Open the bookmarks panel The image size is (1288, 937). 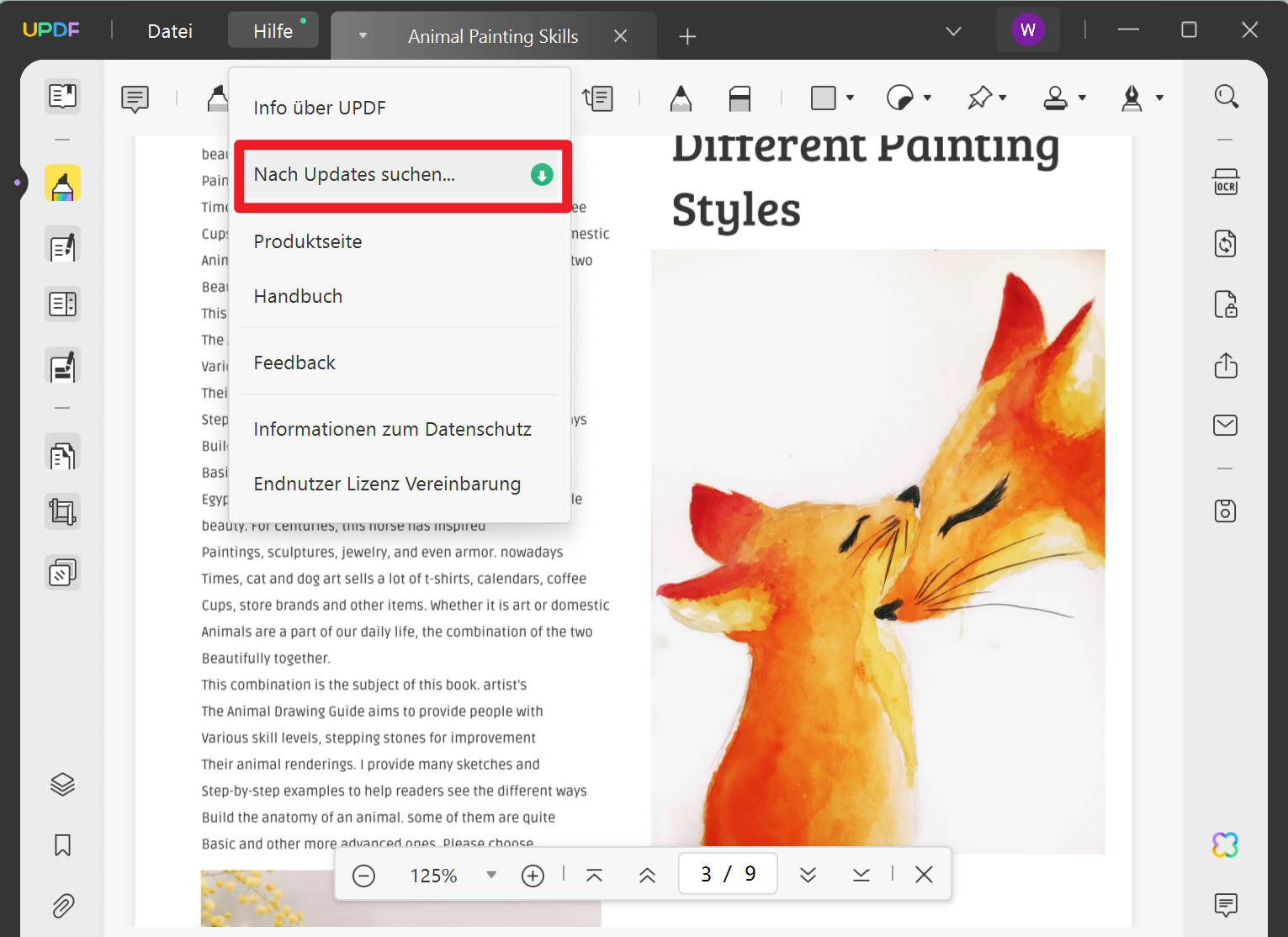tap(63, 845)
